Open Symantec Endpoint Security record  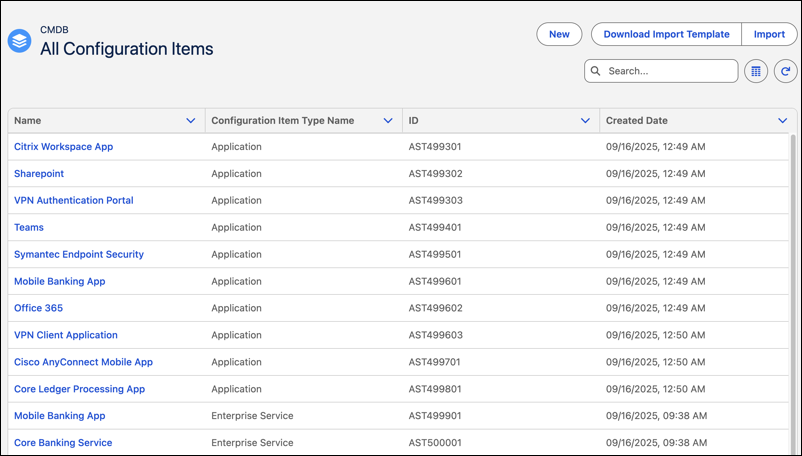pyautogui.click(x=79, y=255)
